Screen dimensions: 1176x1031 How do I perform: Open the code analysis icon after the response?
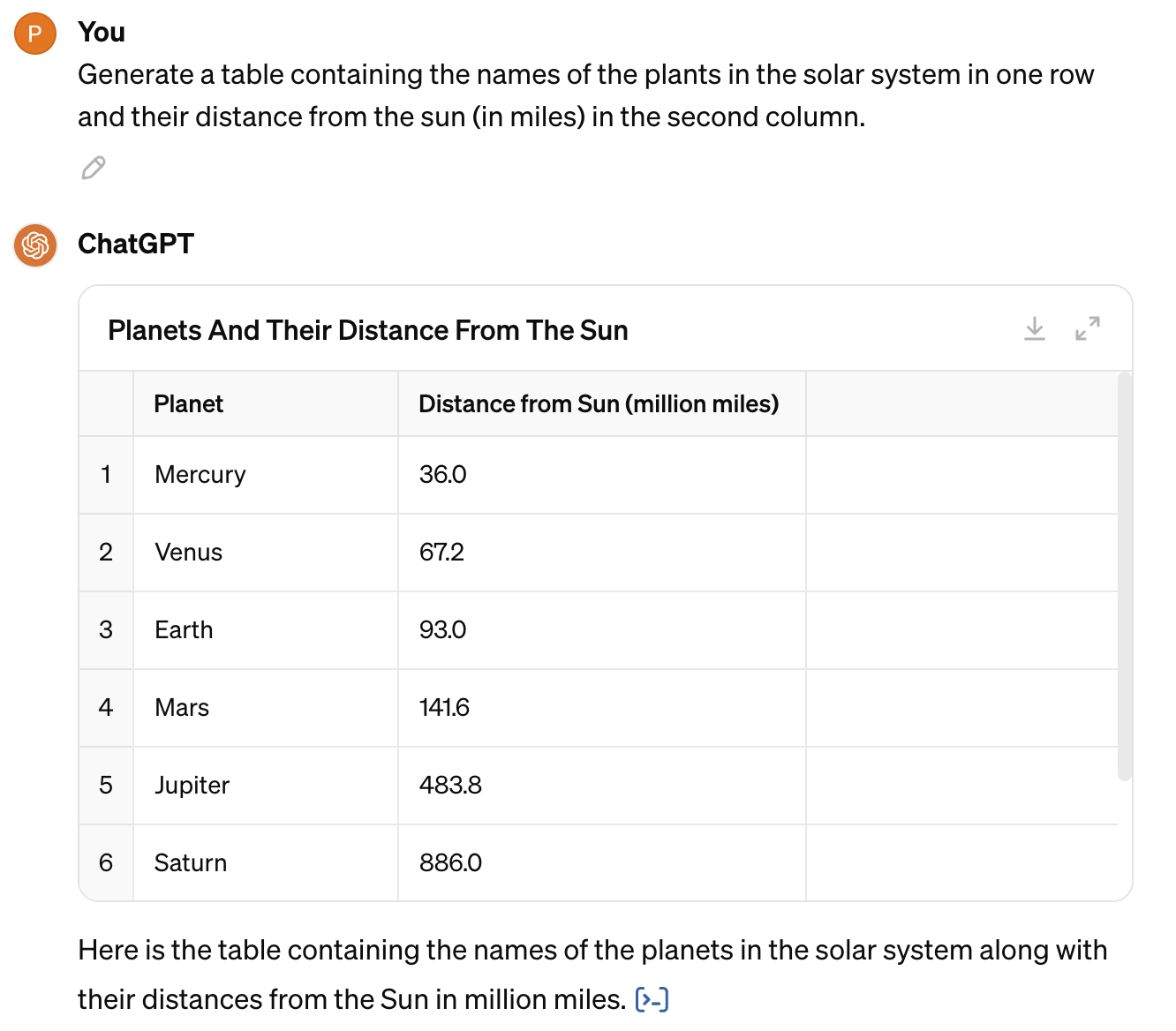652,999
